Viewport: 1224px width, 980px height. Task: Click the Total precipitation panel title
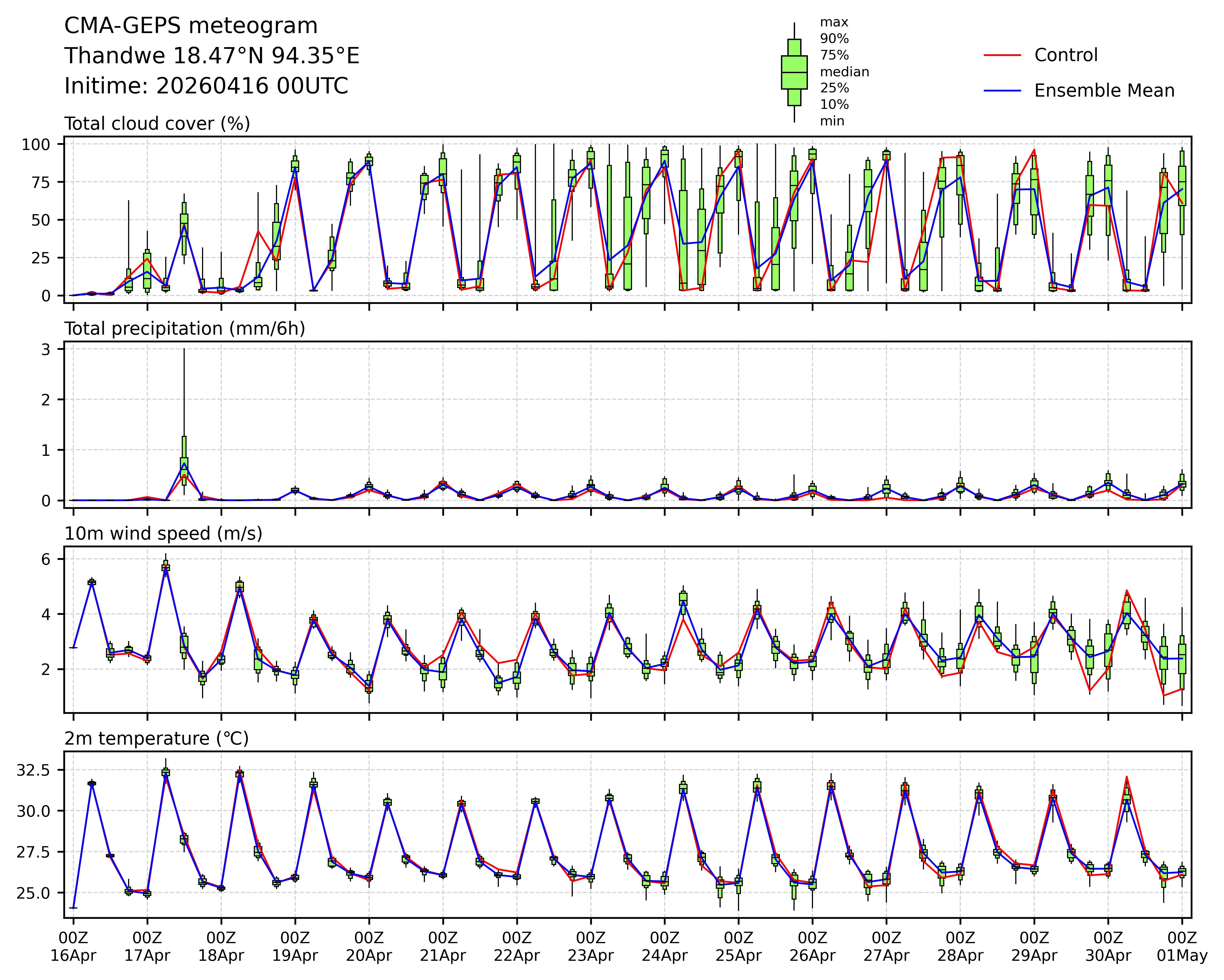(x=184, y=329)
